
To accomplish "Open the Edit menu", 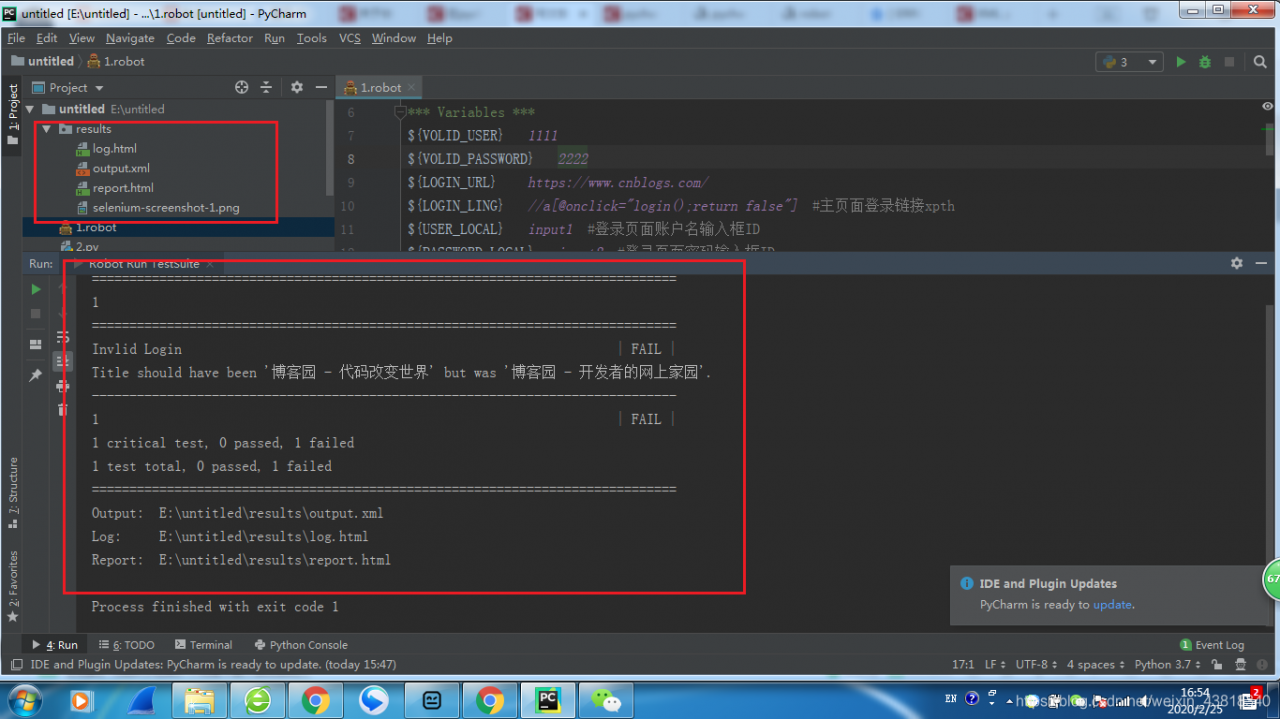I will [x=47, y=38].
